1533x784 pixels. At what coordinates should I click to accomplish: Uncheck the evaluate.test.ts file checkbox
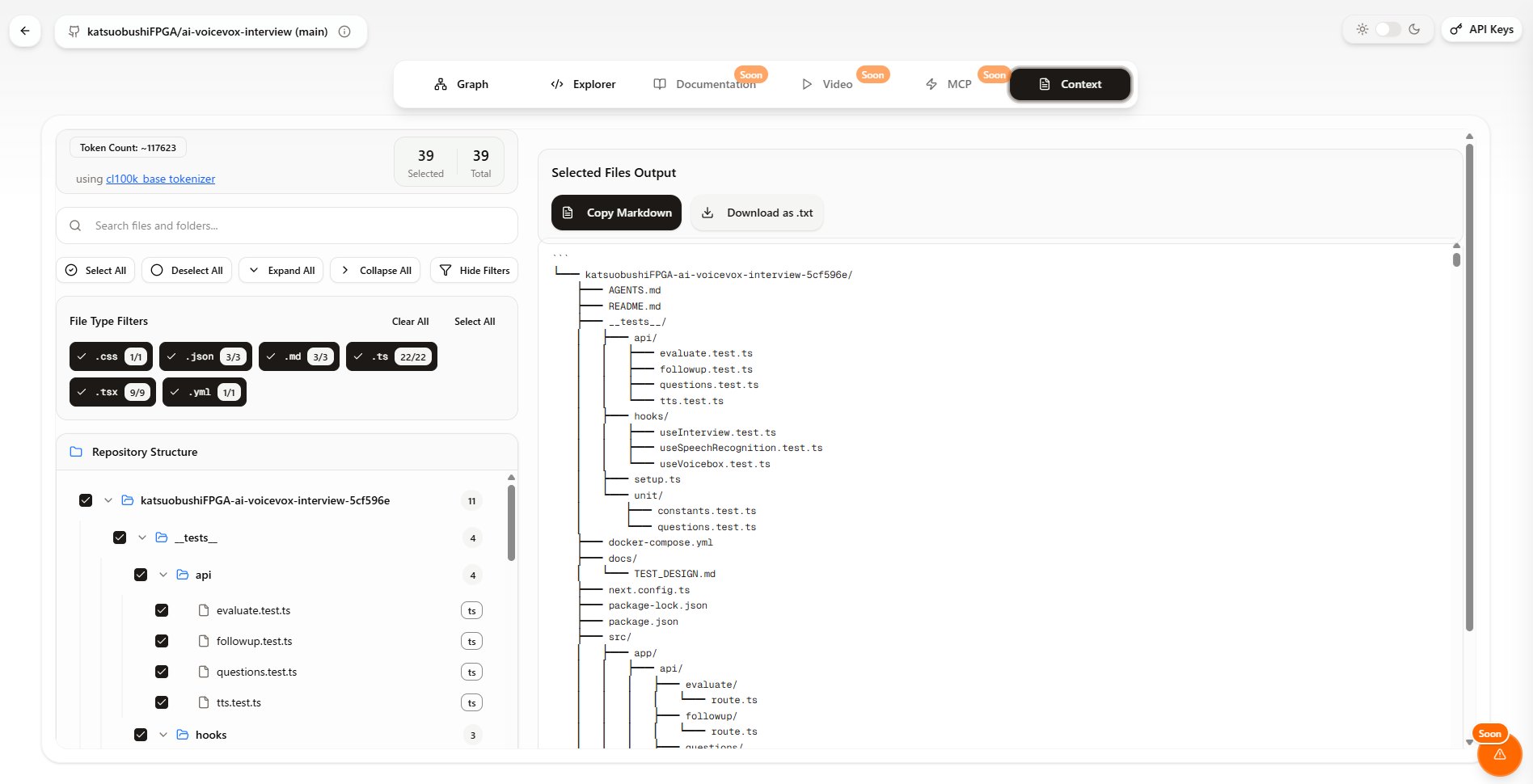(162, 610)
